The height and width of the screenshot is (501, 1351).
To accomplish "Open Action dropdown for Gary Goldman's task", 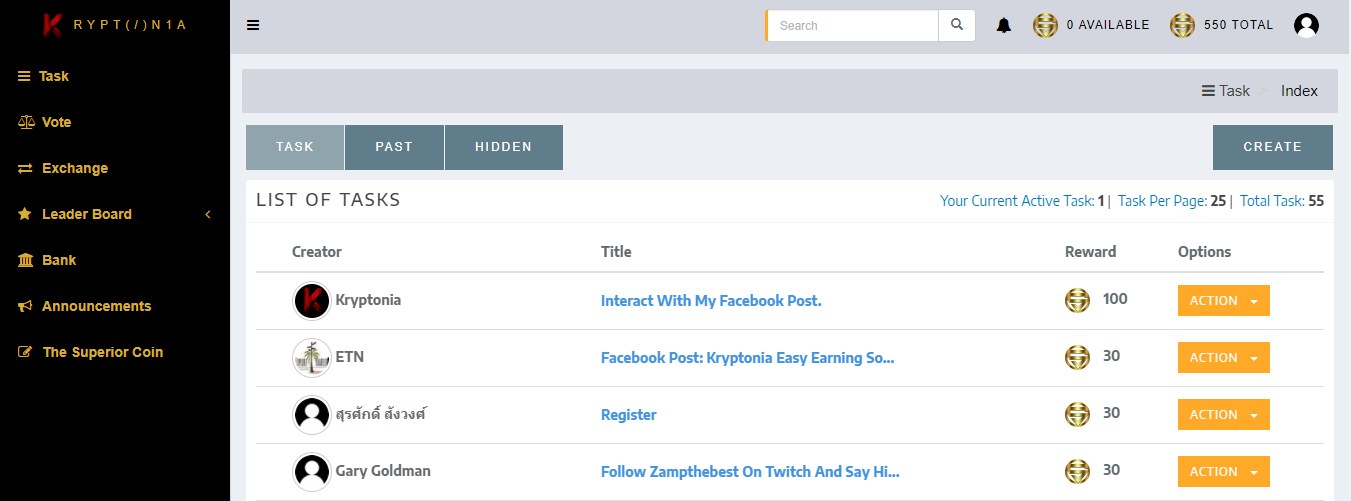I will (x=1223, y=472).
